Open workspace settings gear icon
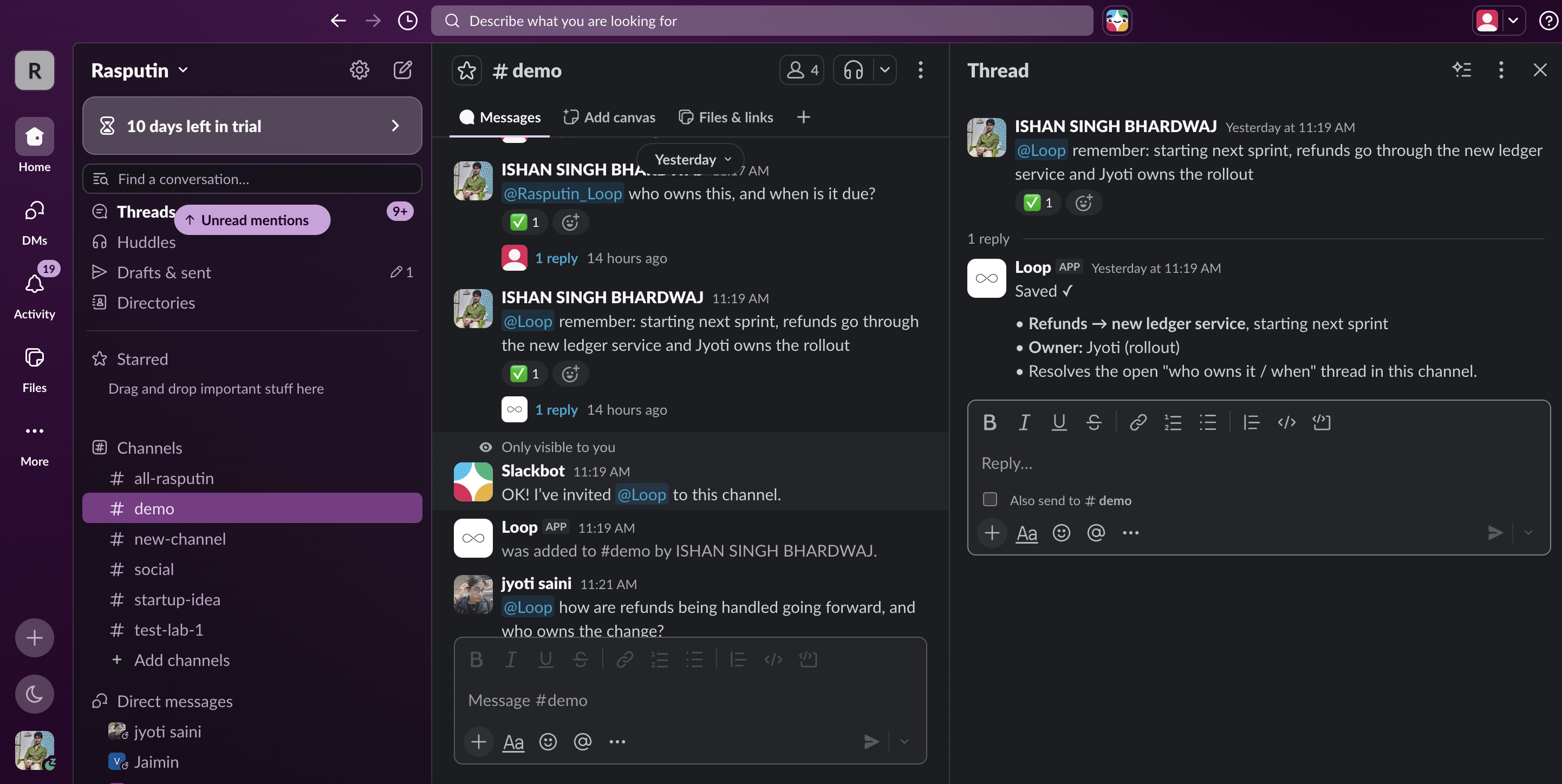The height and width of the screenshot is (784, 1562). (x=360, y=70)
